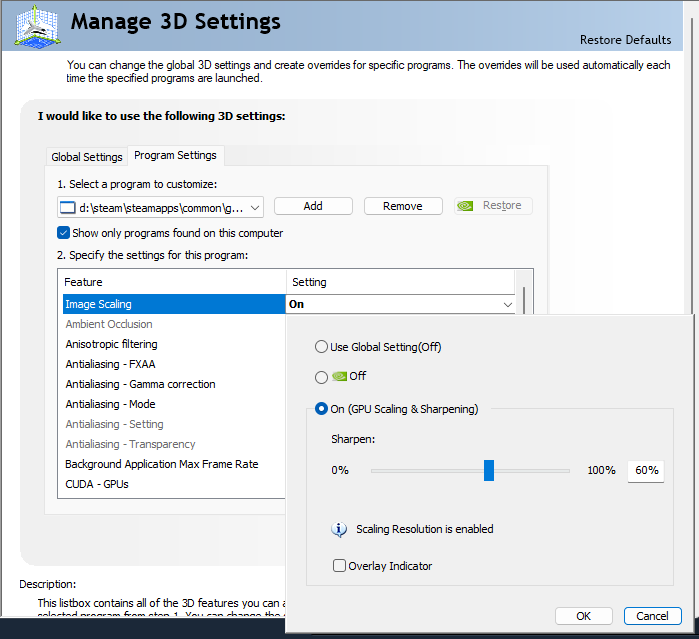Confirm the Image Scaling popup with OK
The height and width of the screenshot is (639, 699).
pyautogui.click(x=584, y=616)
